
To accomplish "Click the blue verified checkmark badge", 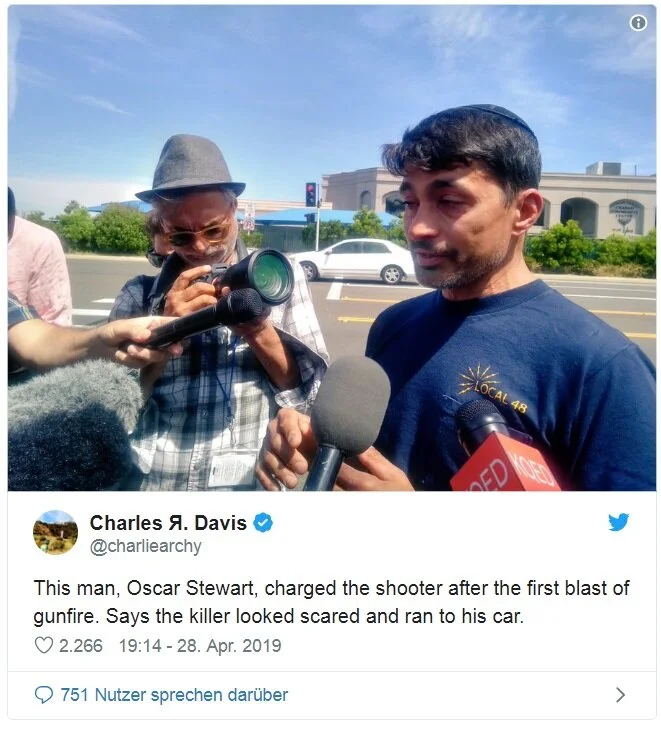I will [x=263, y=523].
